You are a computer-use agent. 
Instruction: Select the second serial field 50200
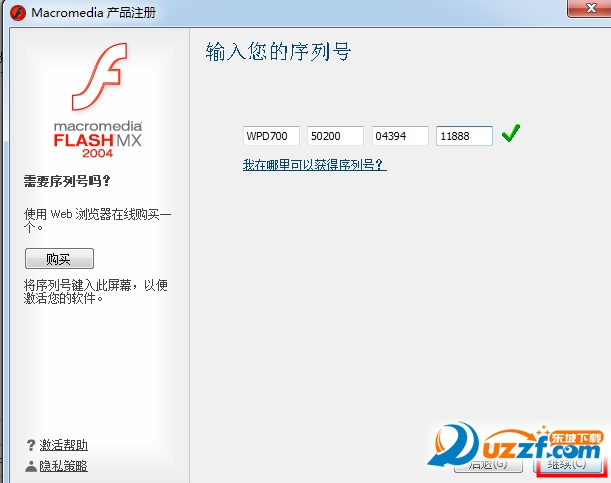(x=335, y=136)
